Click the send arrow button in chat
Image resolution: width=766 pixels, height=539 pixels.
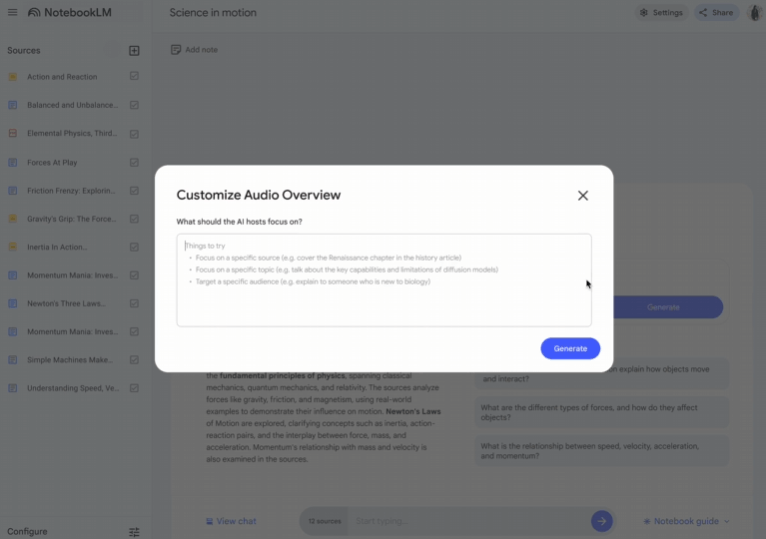click(x=601, y=521)
